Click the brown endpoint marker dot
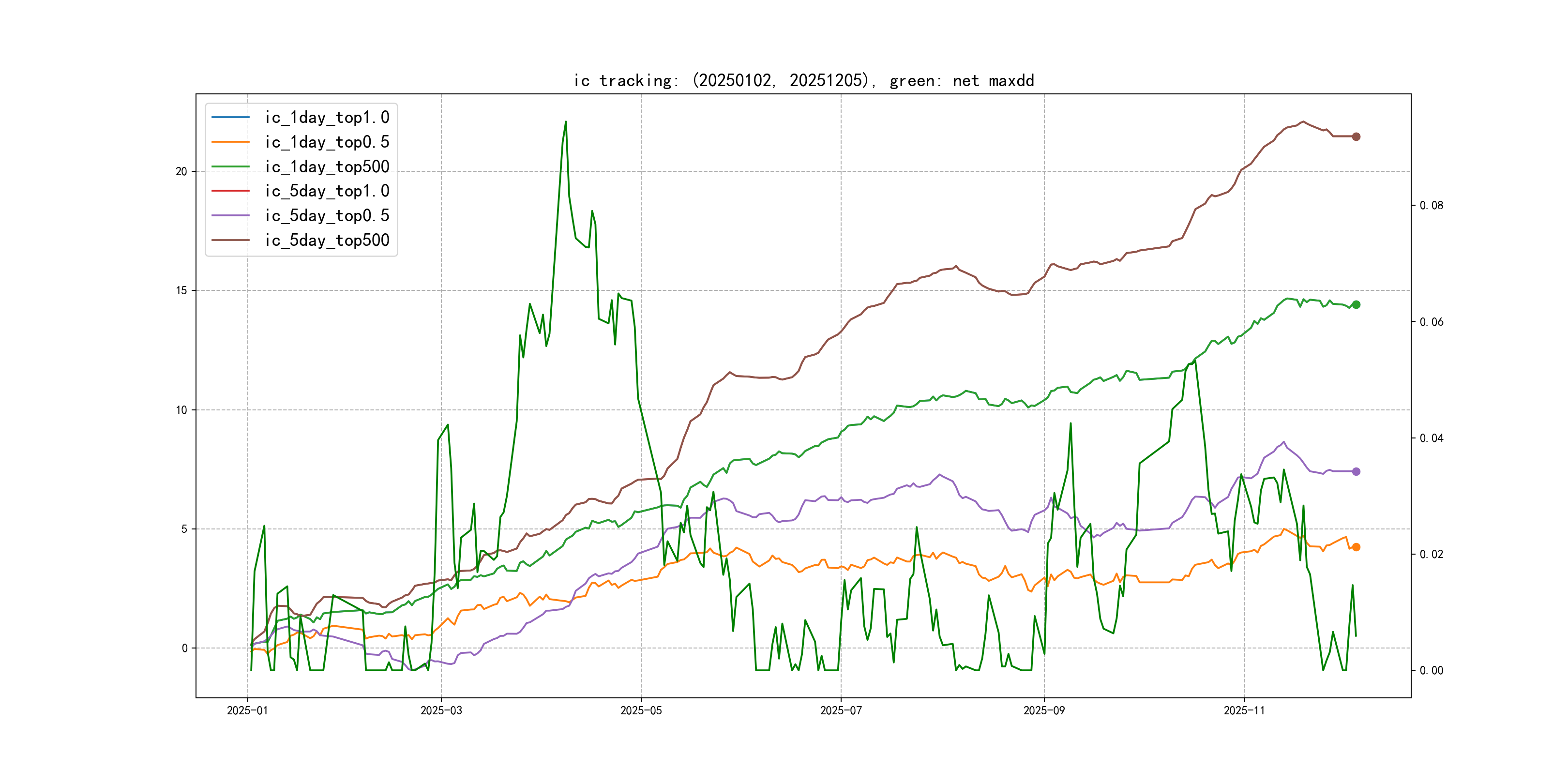 (x=1356, y=137)
